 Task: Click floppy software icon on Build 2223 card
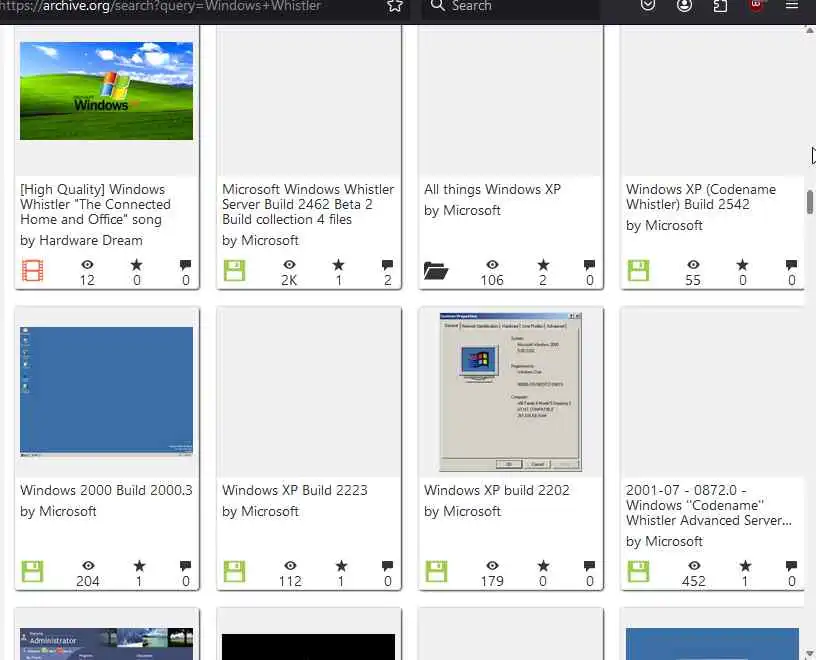coord(234,572)
